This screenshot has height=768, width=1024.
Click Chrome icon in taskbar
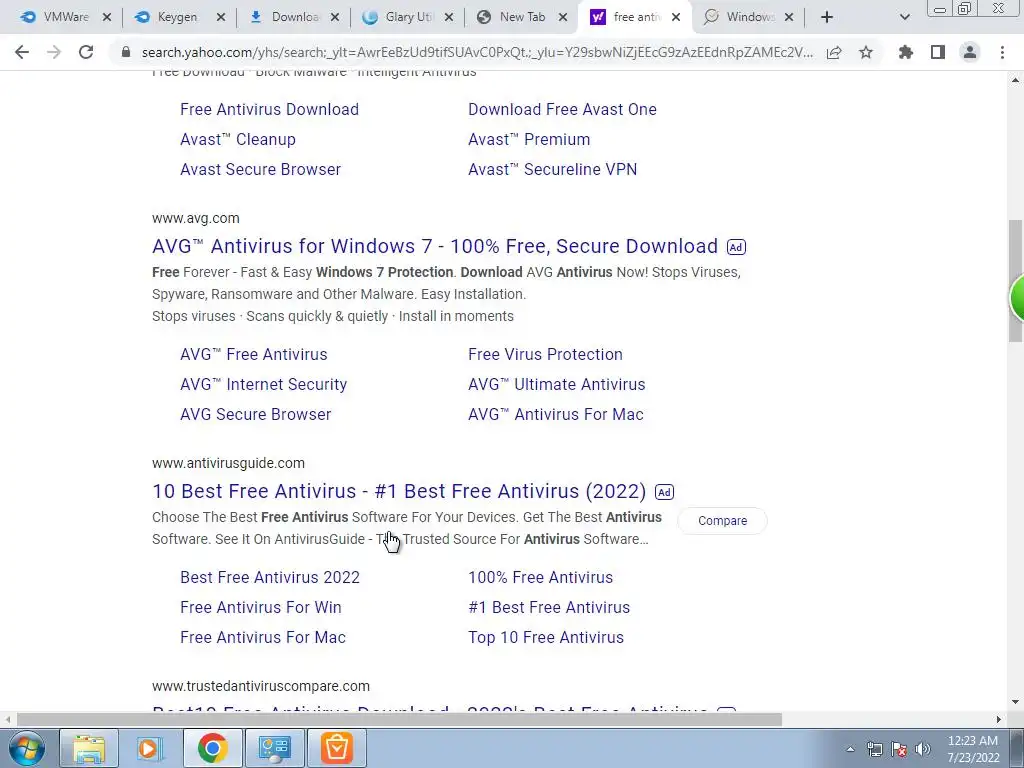tap(213, 748)
